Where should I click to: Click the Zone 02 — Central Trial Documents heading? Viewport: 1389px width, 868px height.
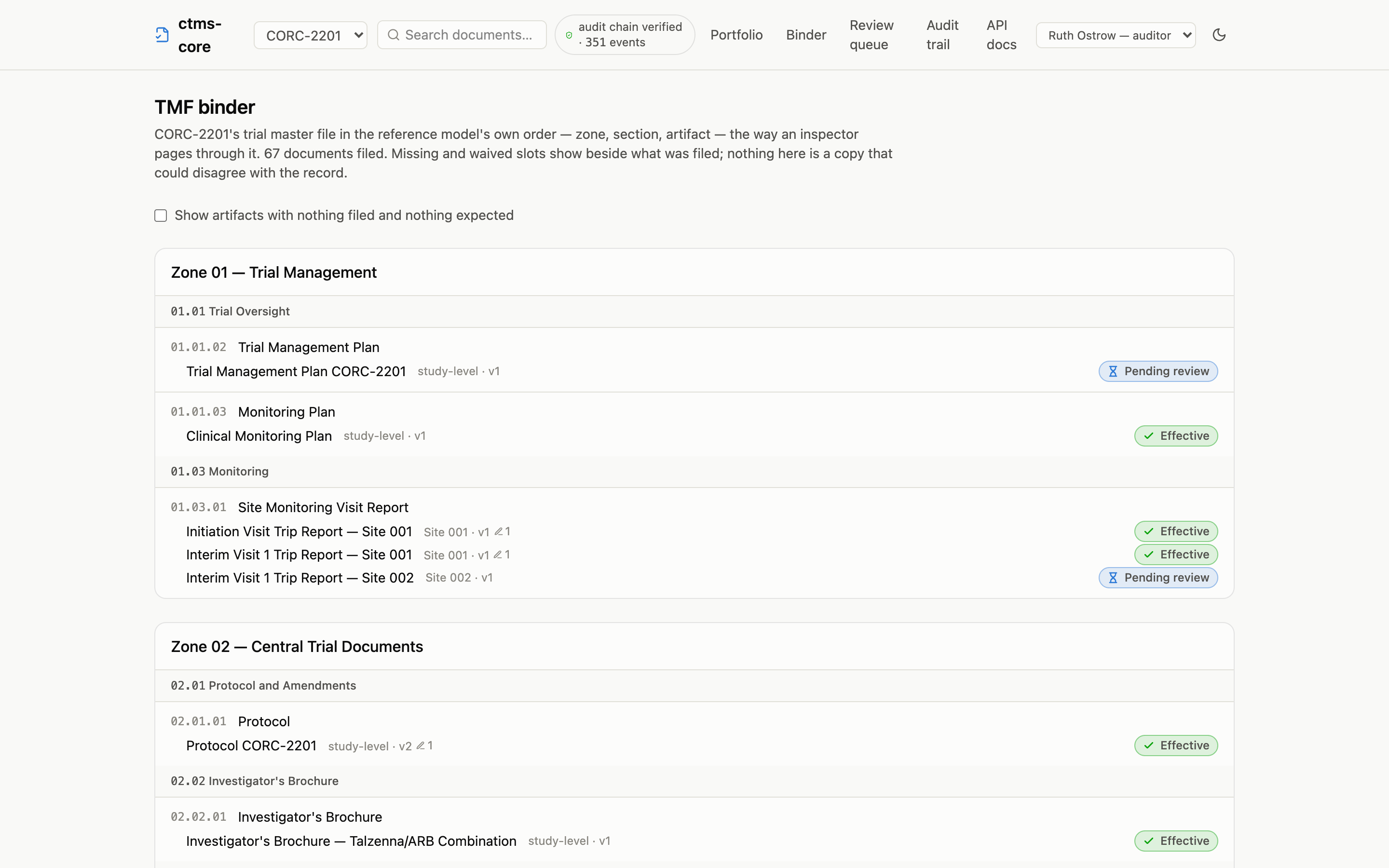tap(297, 646)
